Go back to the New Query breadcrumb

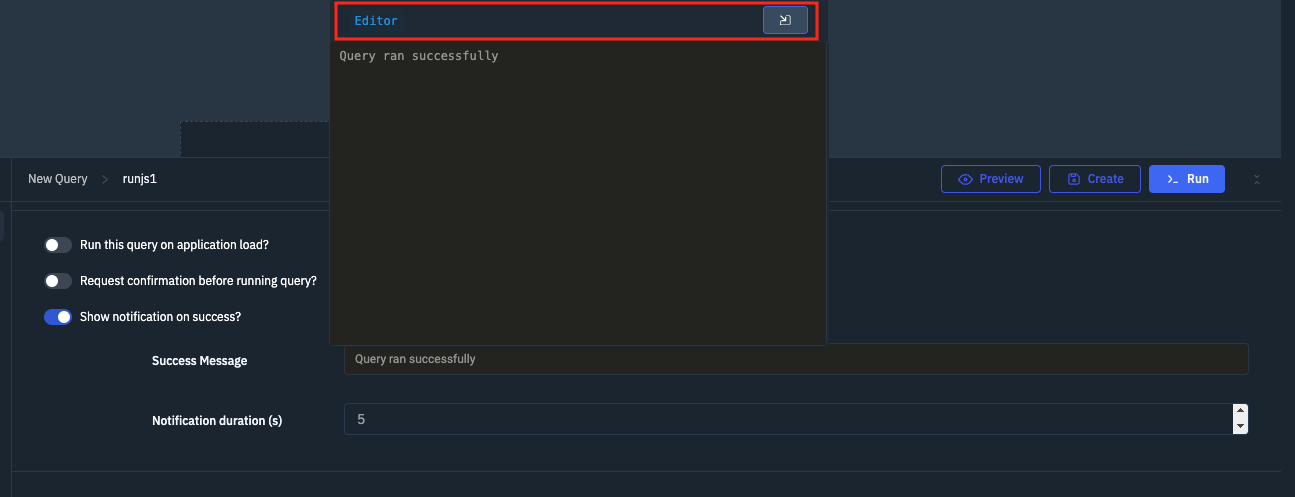pos(58,179)
